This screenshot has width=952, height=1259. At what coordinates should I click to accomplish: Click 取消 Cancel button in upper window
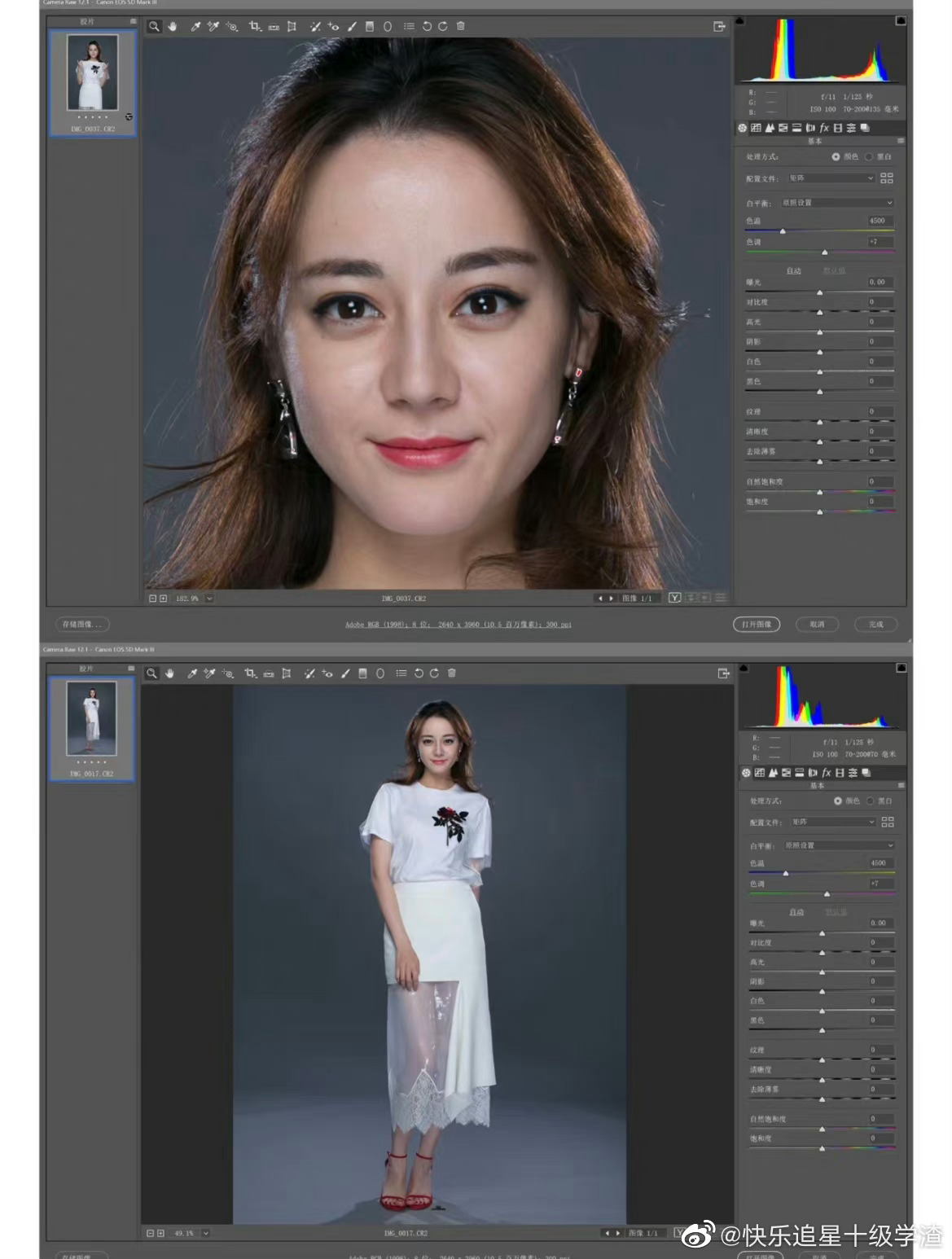817,624
